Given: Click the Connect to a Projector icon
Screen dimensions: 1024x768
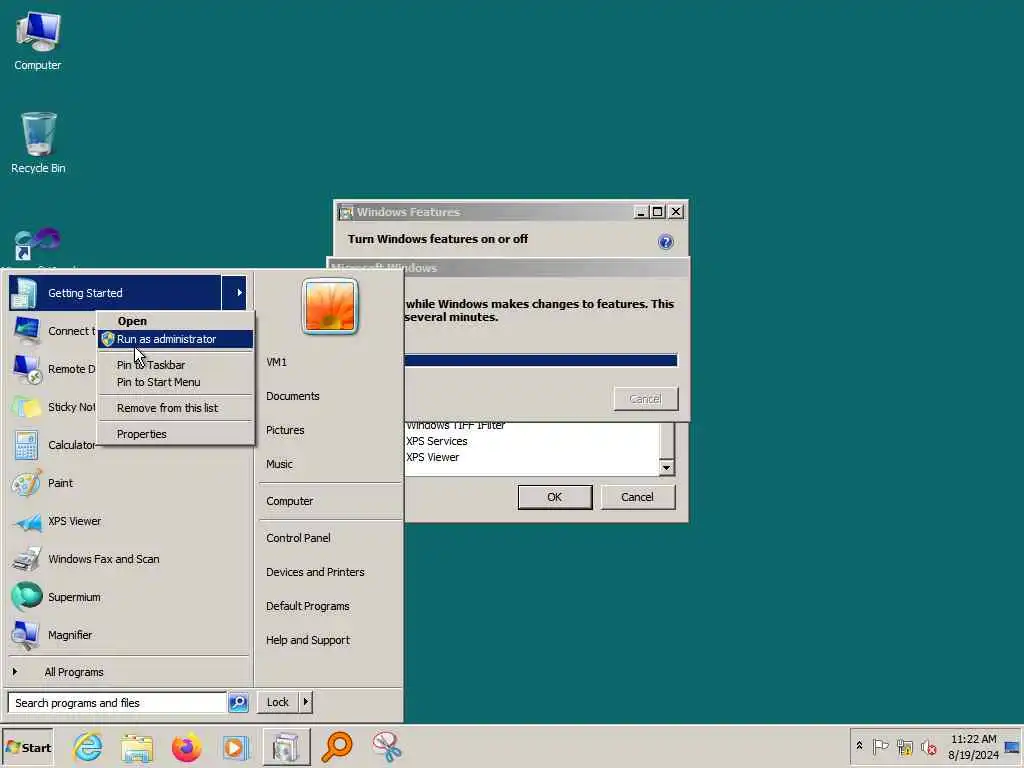Looking at the screenshot, I should pos(26,330).
